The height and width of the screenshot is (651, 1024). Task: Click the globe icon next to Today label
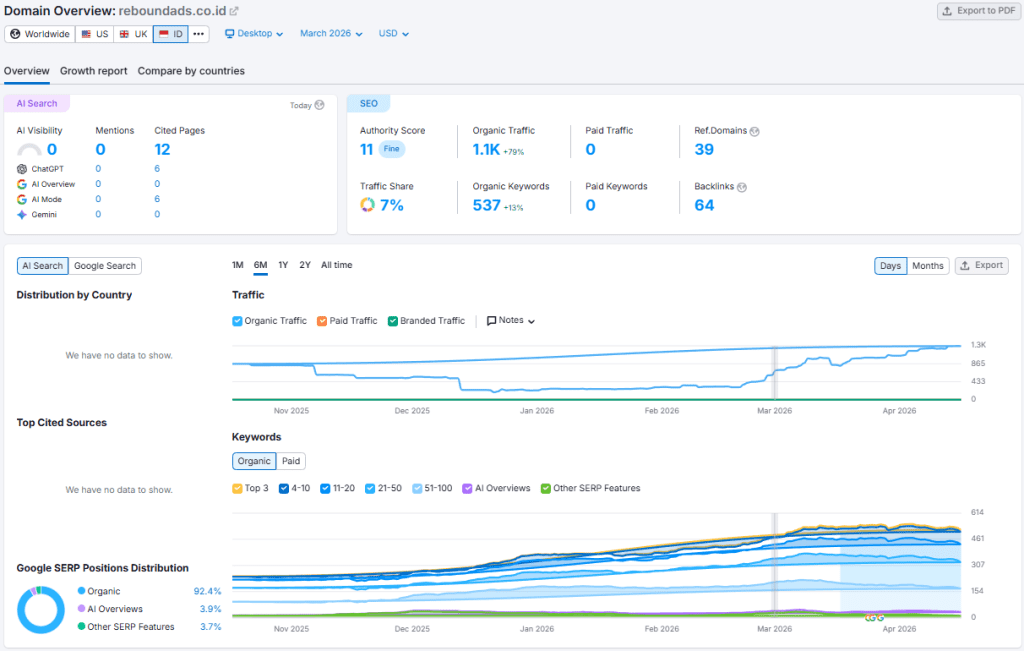[x=318, y=105]
